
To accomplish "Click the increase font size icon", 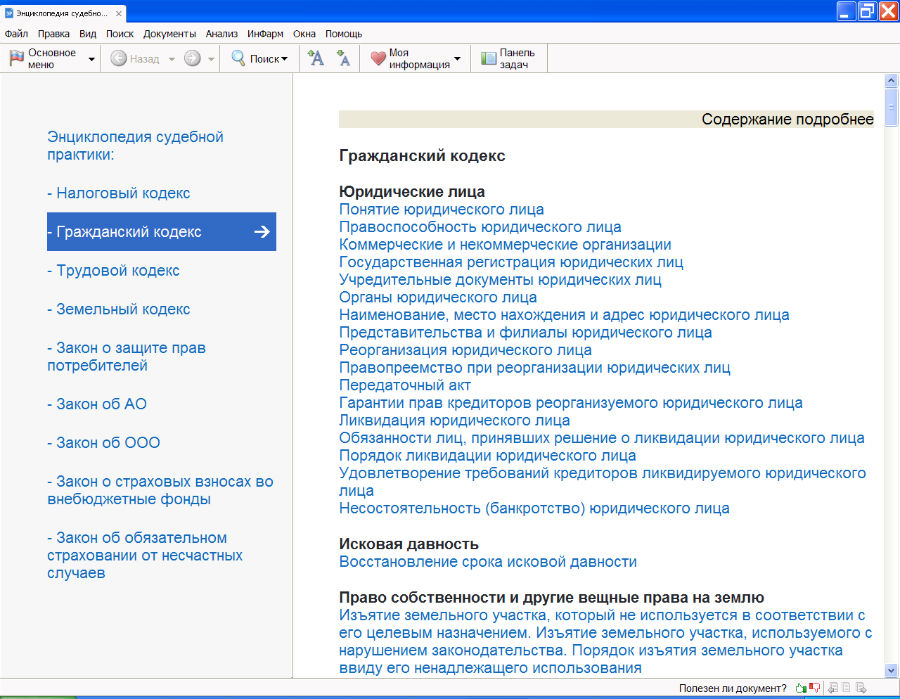I will [316, 59].
